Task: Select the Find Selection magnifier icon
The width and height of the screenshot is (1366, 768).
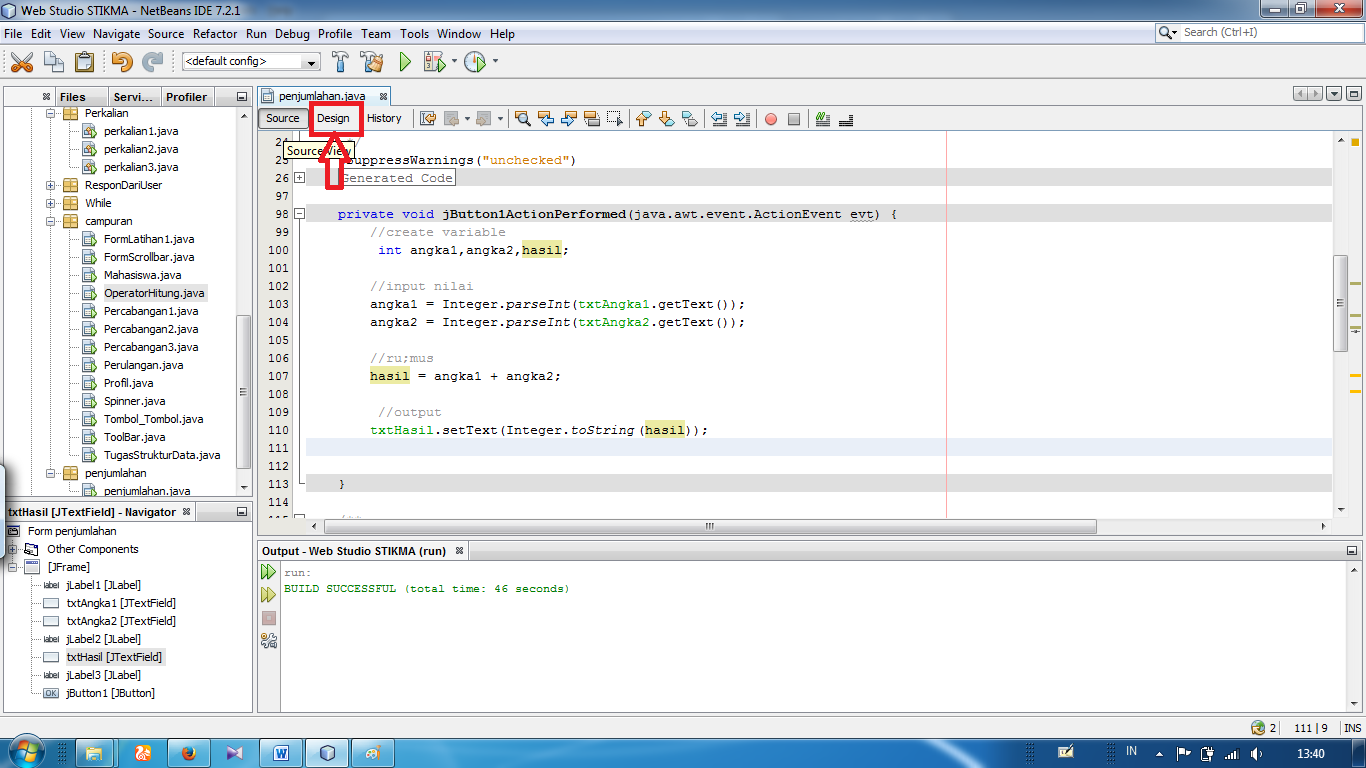Action: point(521,119)
